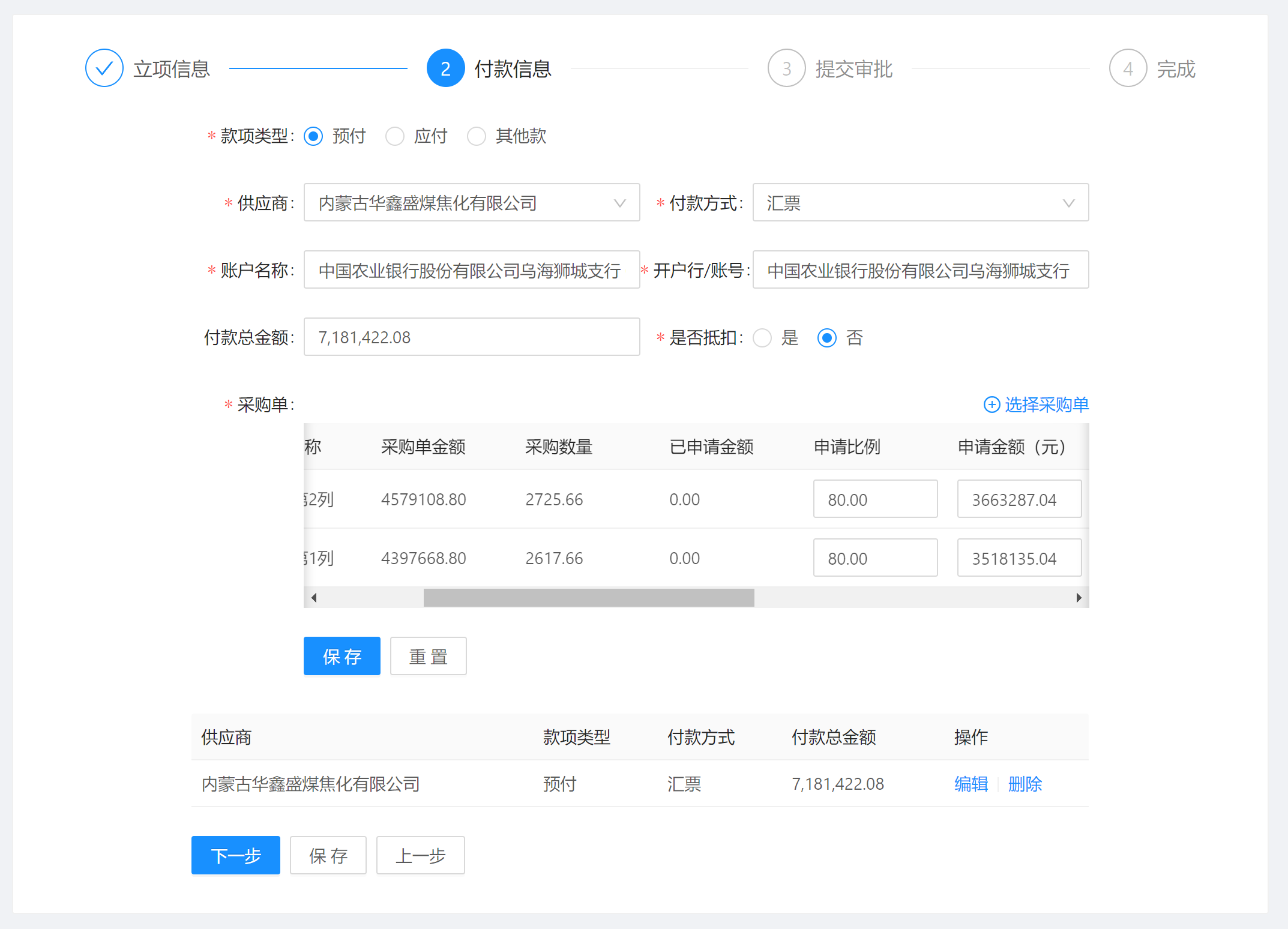The height and width of the screenshot is (929, 1288).
Task: Click the step 3 提交审批 circle icon
Action: pyautogui.click(x=786, y=68)
